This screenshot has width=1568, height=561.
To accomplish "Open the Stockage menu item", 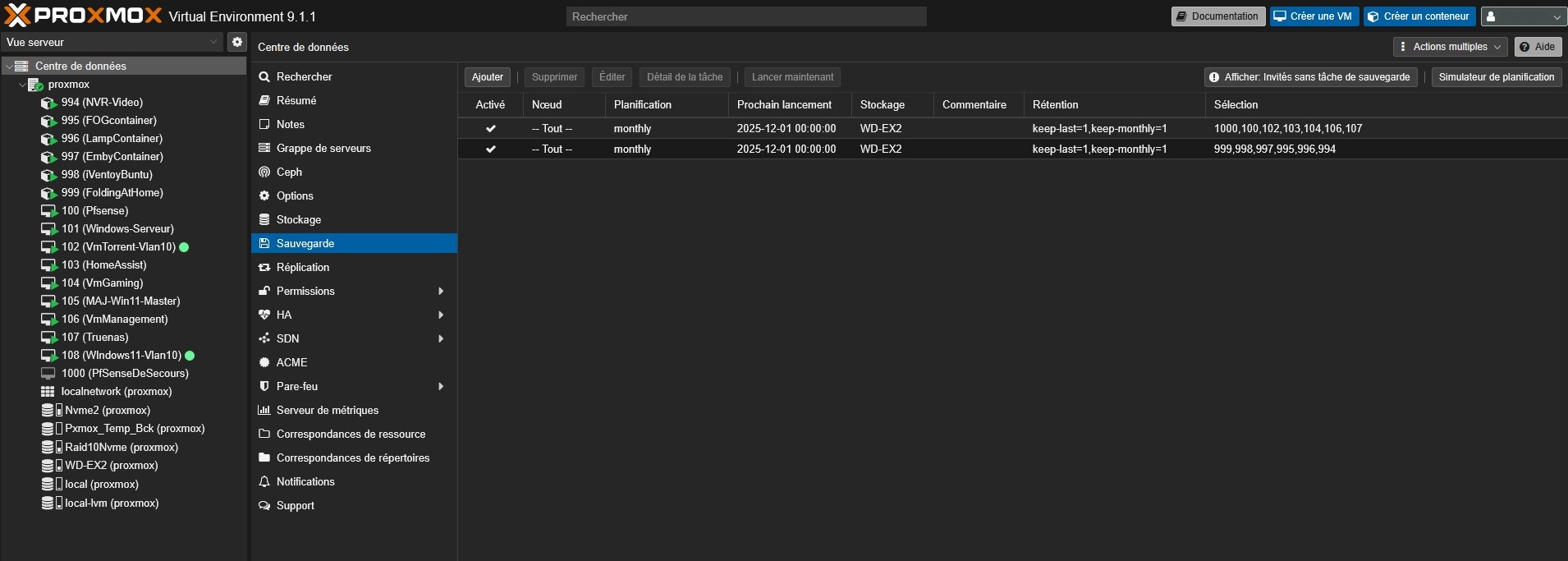I will pos(299,220).
